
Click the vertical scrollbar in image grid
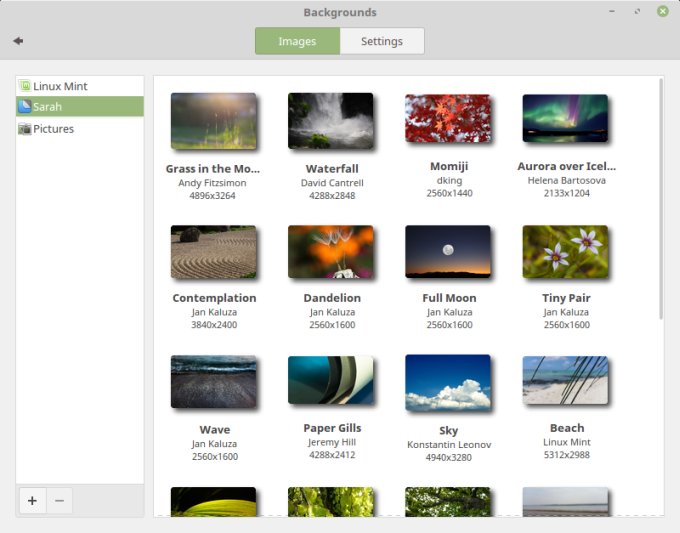(x=661, y=200)
